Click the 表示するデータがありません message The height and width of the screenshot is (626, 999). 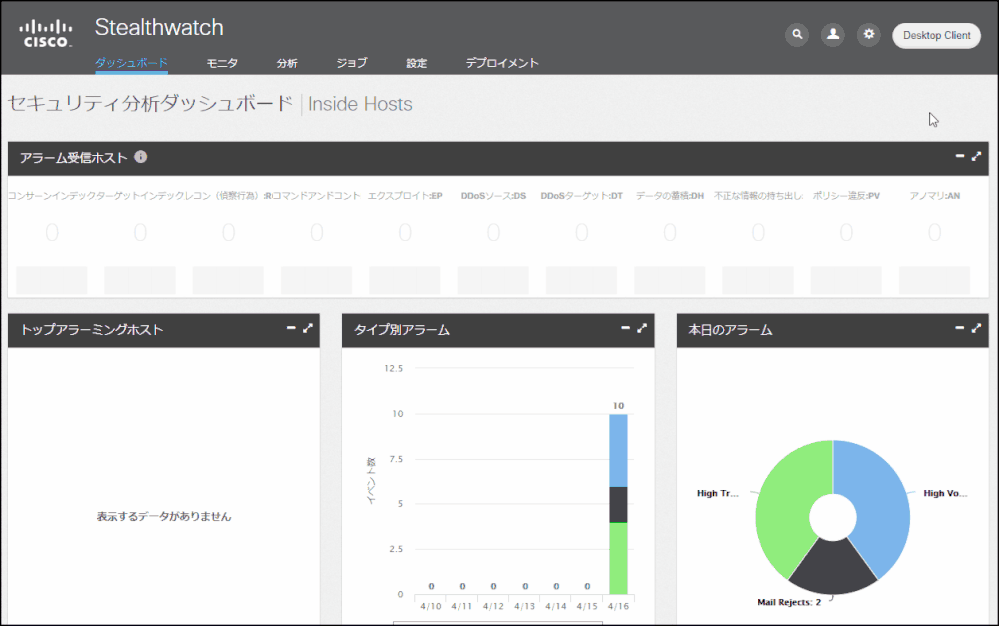coord(164,516)
